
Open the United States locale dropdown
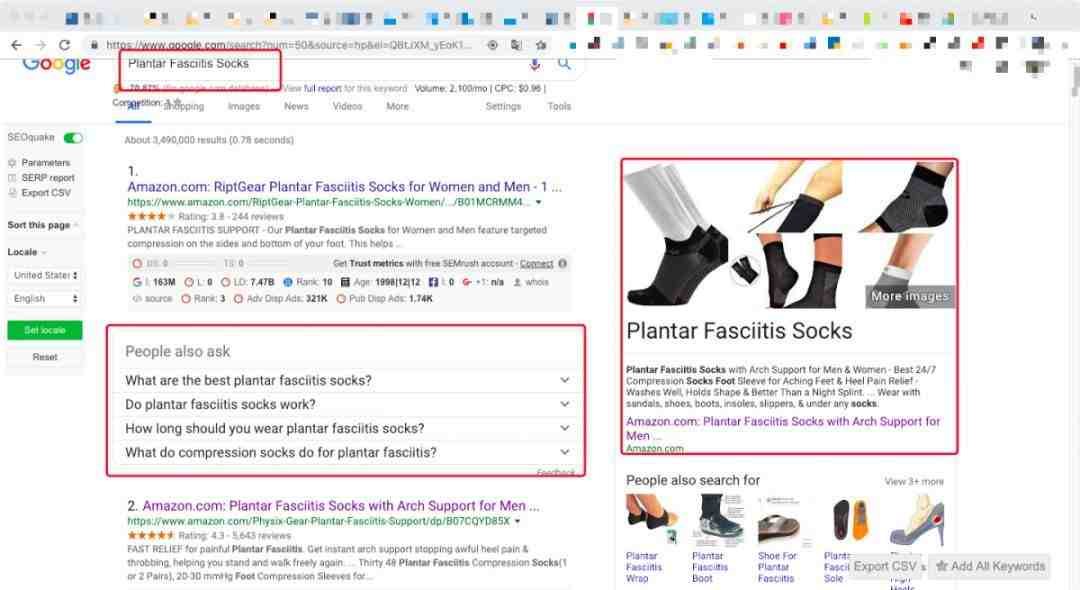pyautogui.click(x=45, y=275)
